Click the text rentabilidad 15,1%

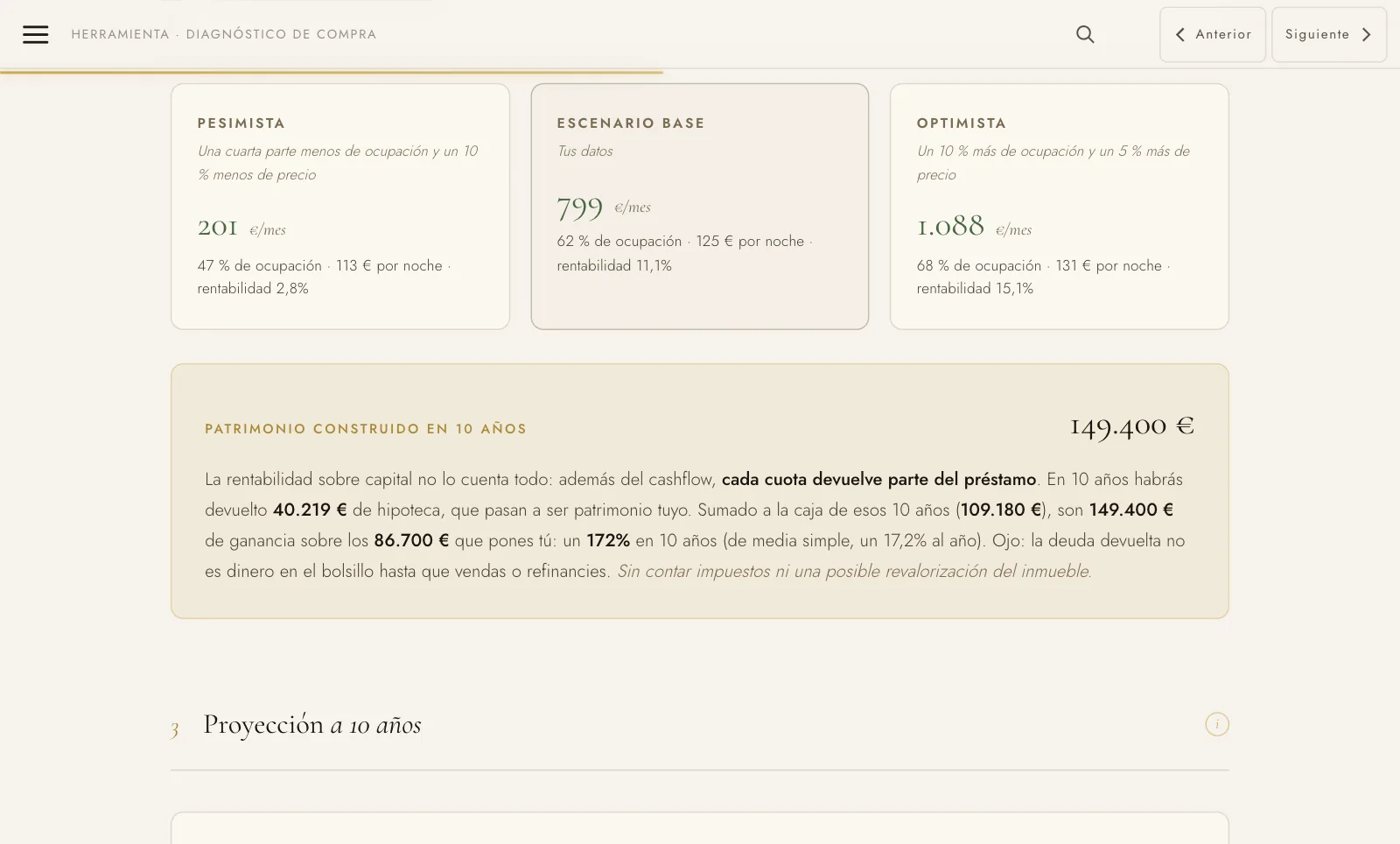click(975, 288)
